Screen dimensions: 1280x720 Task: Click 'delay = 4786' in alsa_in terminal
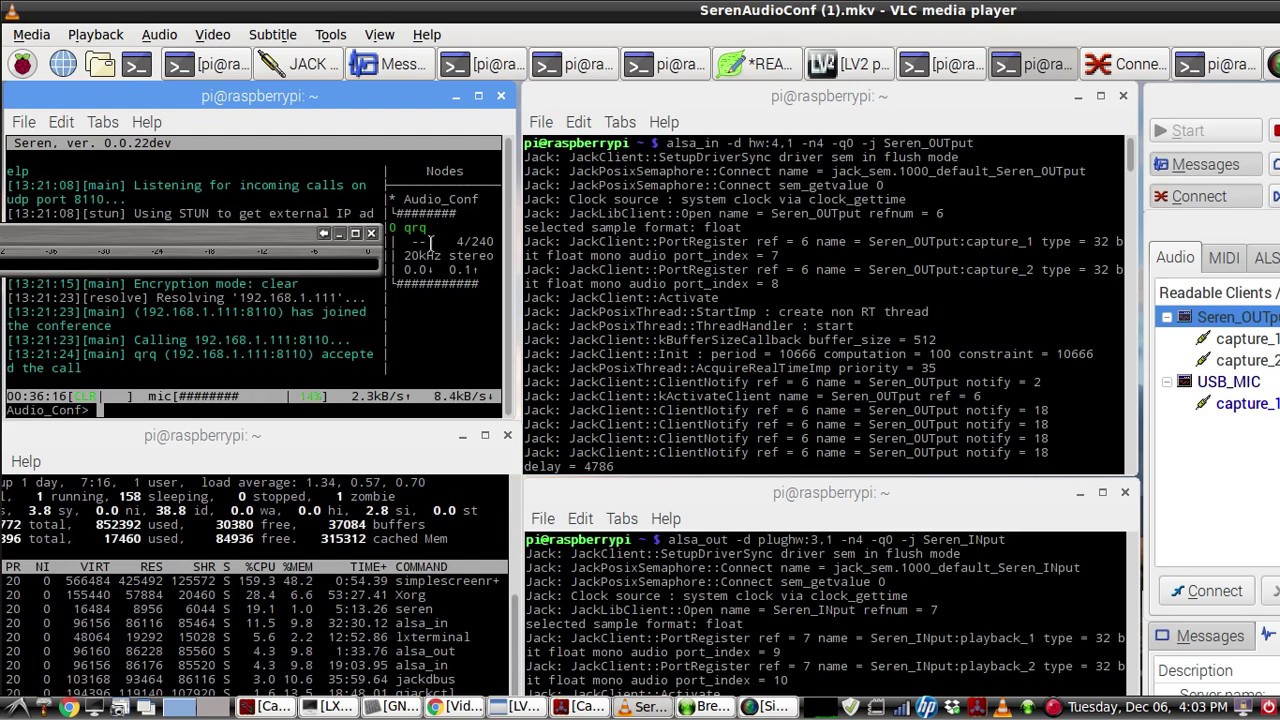pos(568,467)
